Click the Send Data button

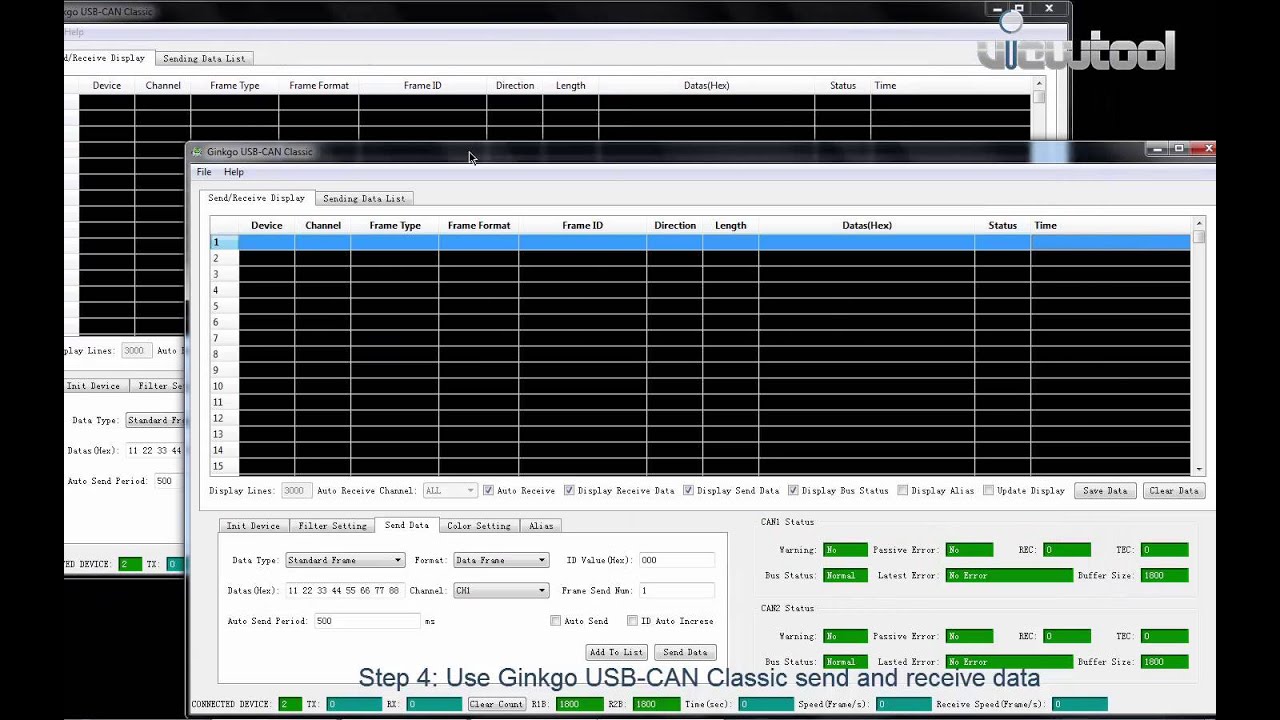coord(685,652)
